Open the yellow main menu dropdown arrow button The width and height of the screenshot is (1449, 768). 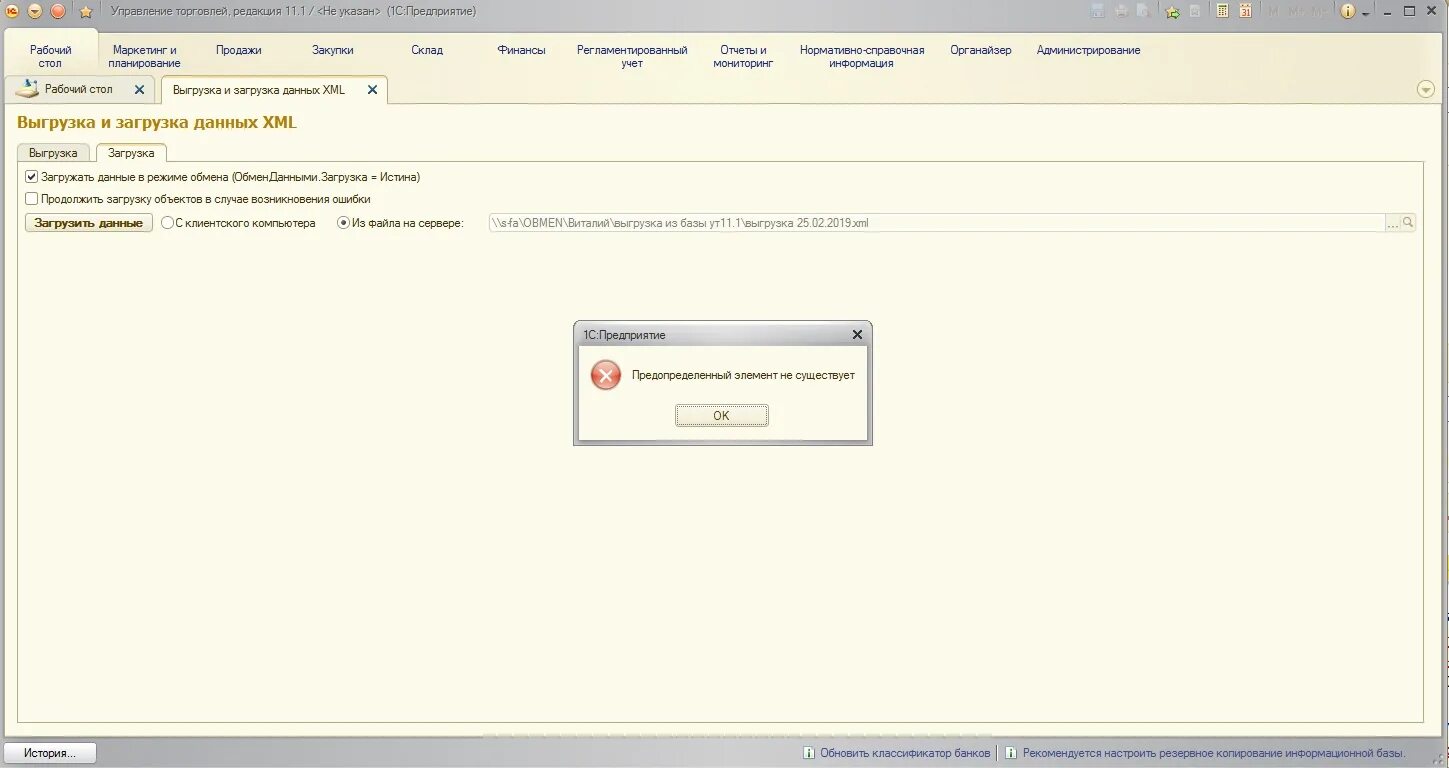pyautogui.click(x=35, y=11)
